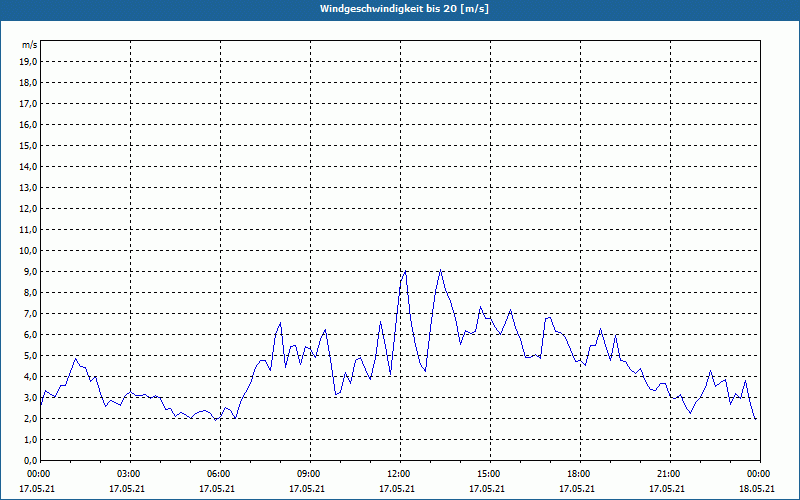
Task: Select the "18:00" time label
Action: click(x=580, y=474)
